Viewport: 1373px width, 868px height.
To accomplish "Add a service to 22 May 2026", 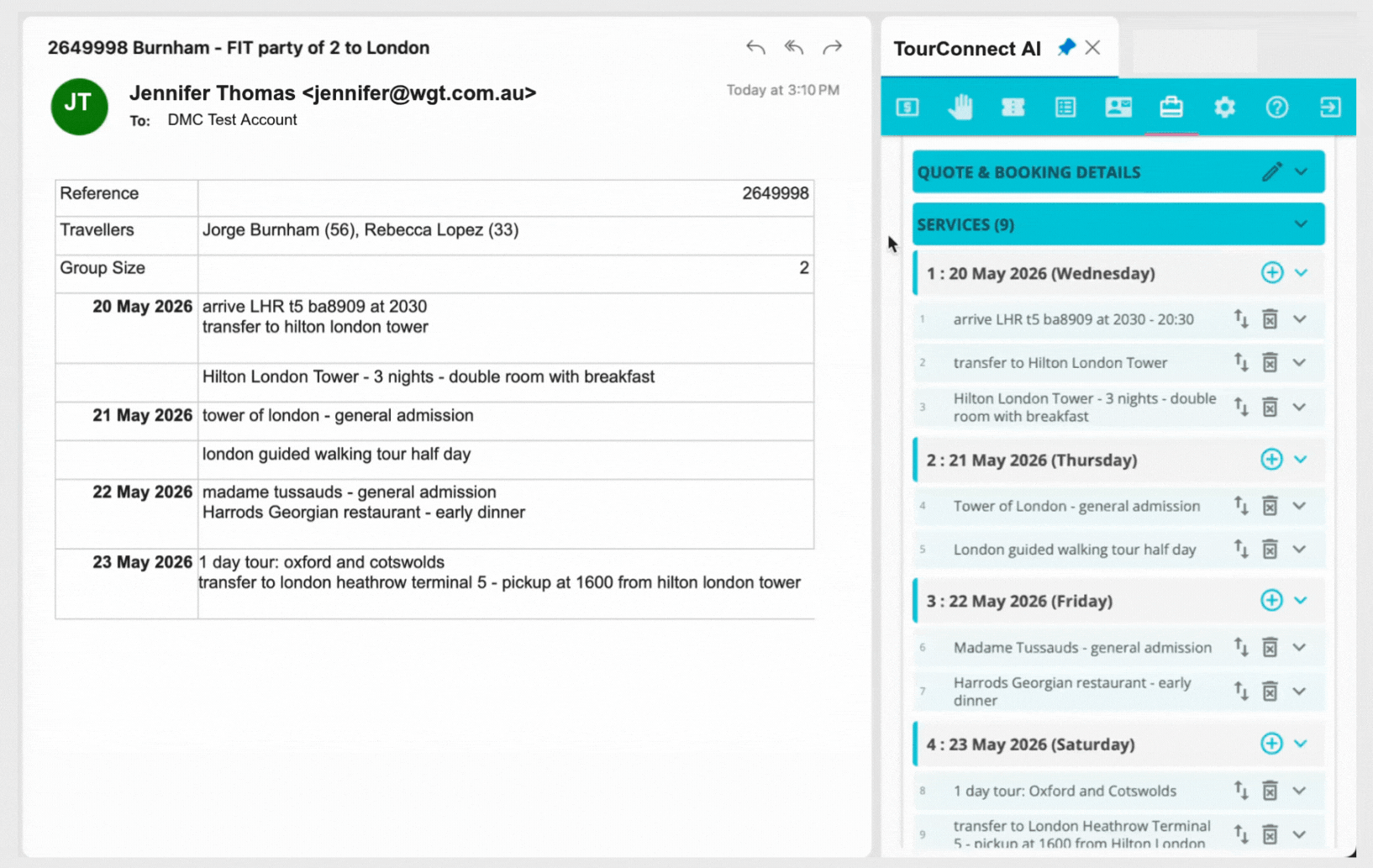I will (1271, 601).
